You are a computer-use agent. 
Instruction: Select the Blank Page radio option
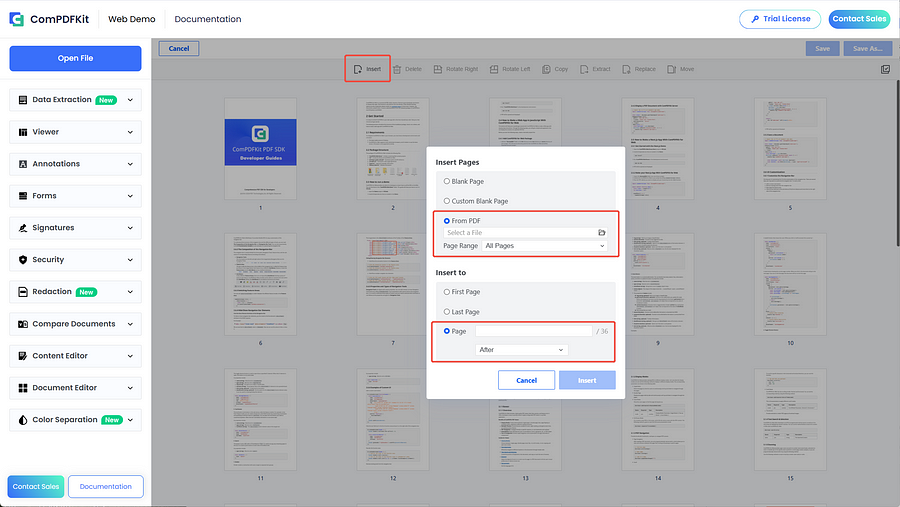447,181
